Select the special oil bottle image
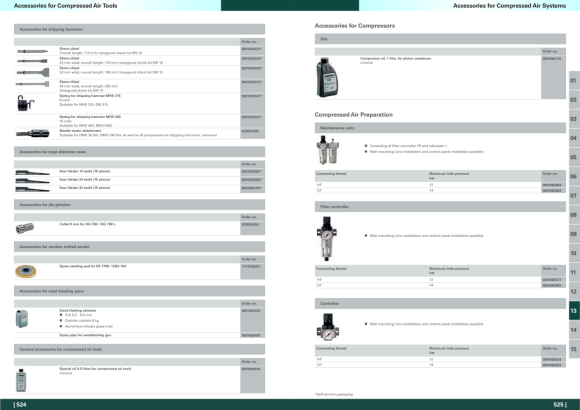580x410 pixels. point(21,380)
